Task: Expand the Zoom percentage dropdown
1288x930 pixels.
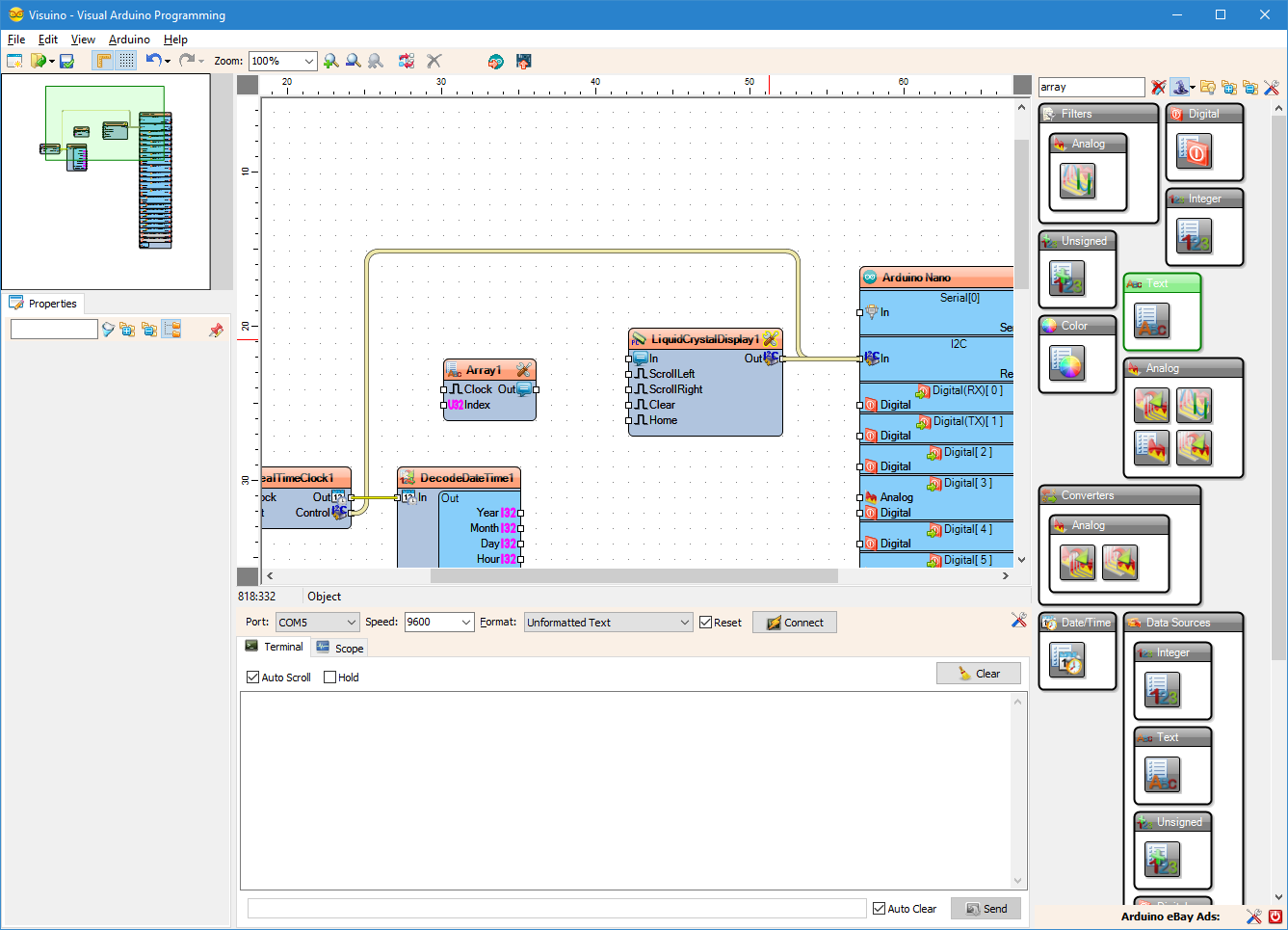Action: 308,61
